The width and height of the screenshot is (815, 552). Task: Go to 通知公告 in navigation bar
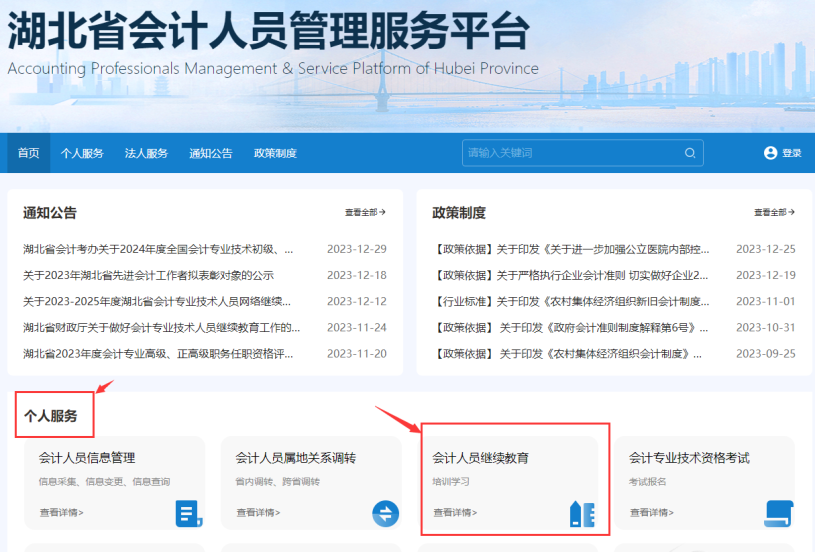[211, 153]
